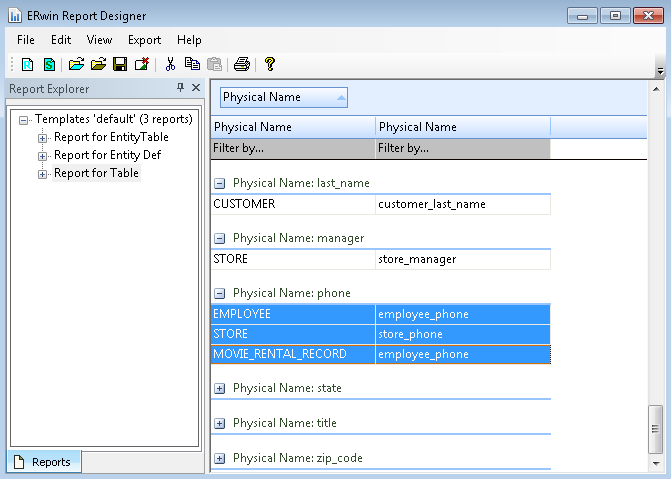The width and height of the screenshot is (671, 479).
Task: Click the Cut scissors icon
Action: [170, 65]
